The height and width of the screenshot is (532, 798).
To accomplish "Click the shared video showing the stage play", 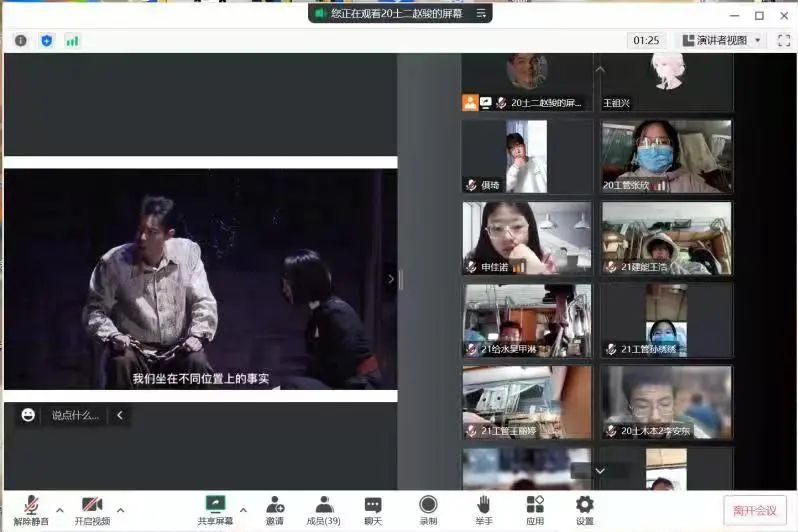I will (201, 279).
